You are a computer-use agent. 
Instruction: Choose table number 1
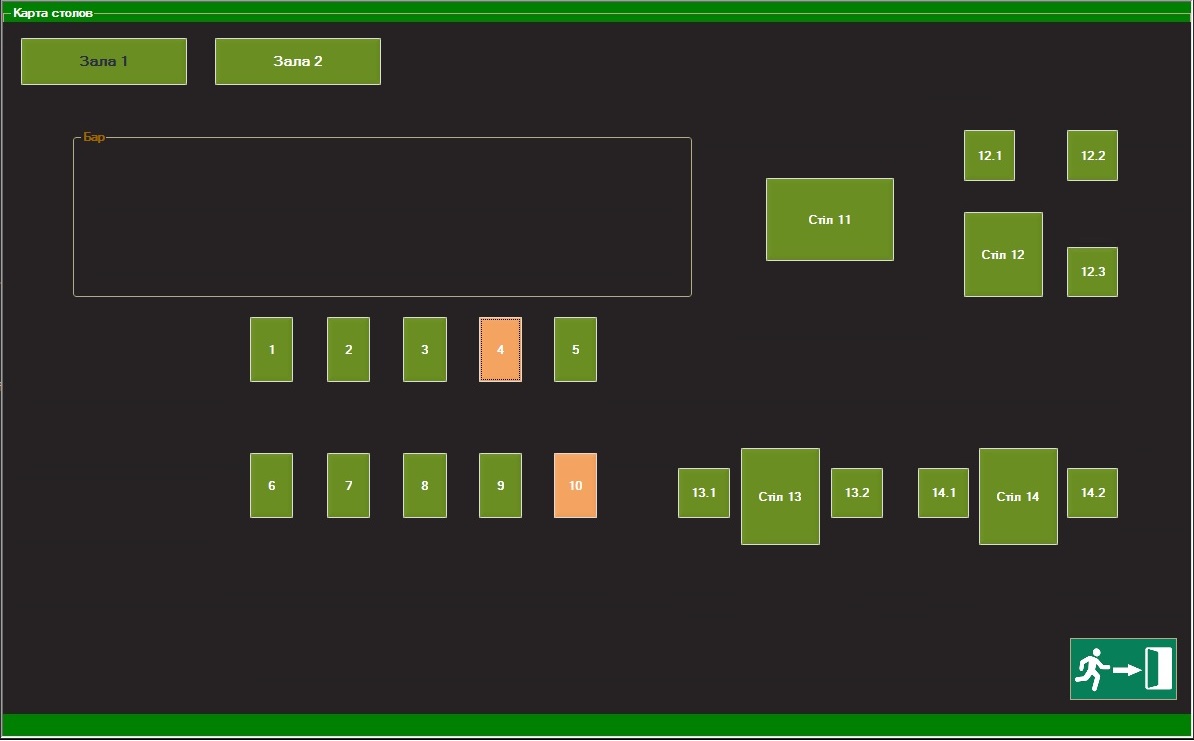coord(271,349)
